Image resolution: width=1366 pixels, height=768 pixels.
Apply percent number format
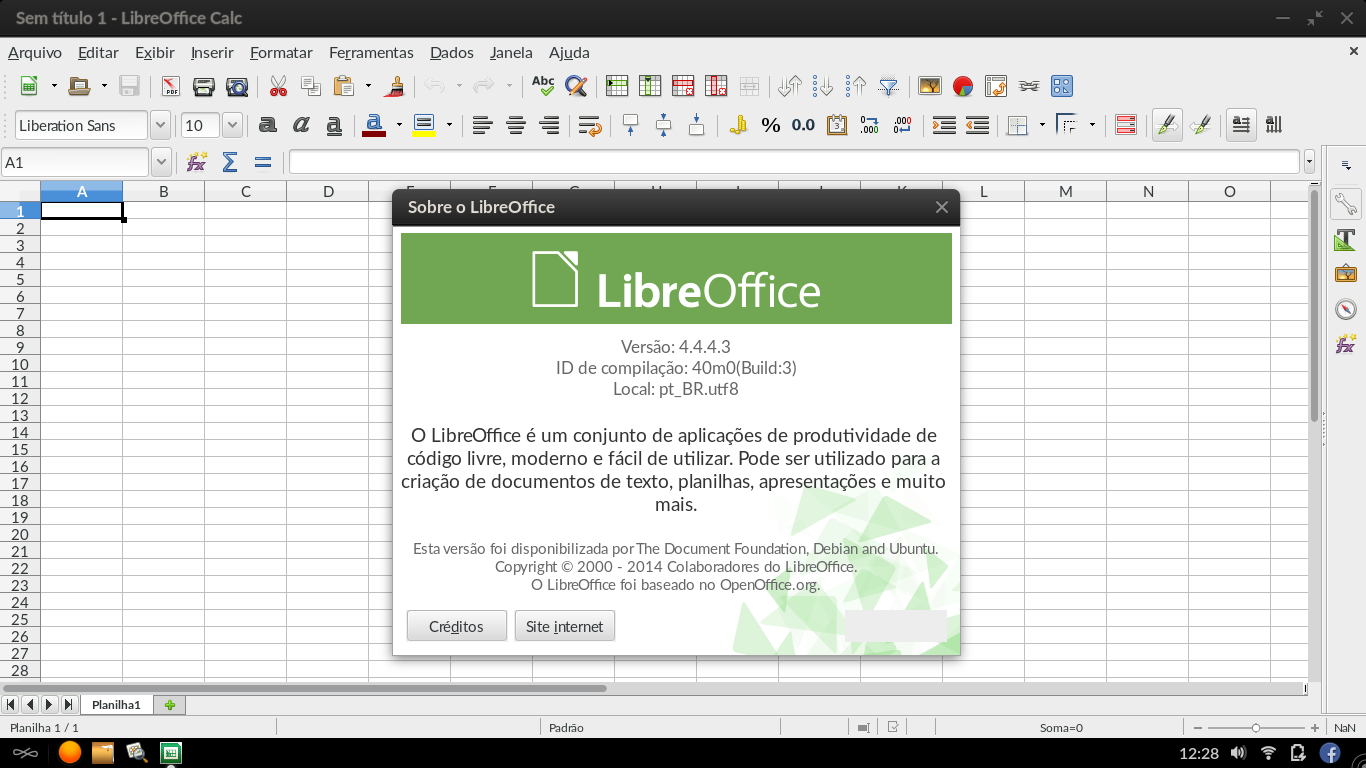click(x=771, y=125)
